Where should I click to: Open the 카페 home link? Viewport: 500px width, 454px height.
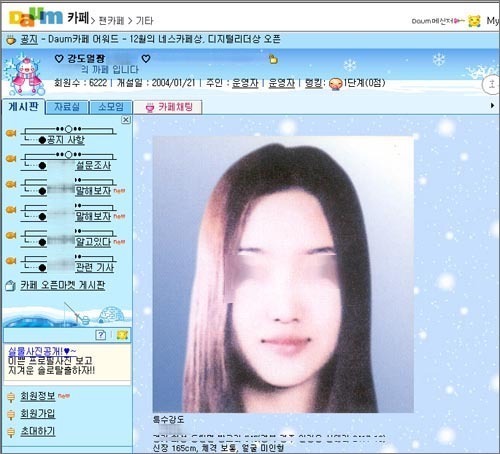click(x=78, y=18)
